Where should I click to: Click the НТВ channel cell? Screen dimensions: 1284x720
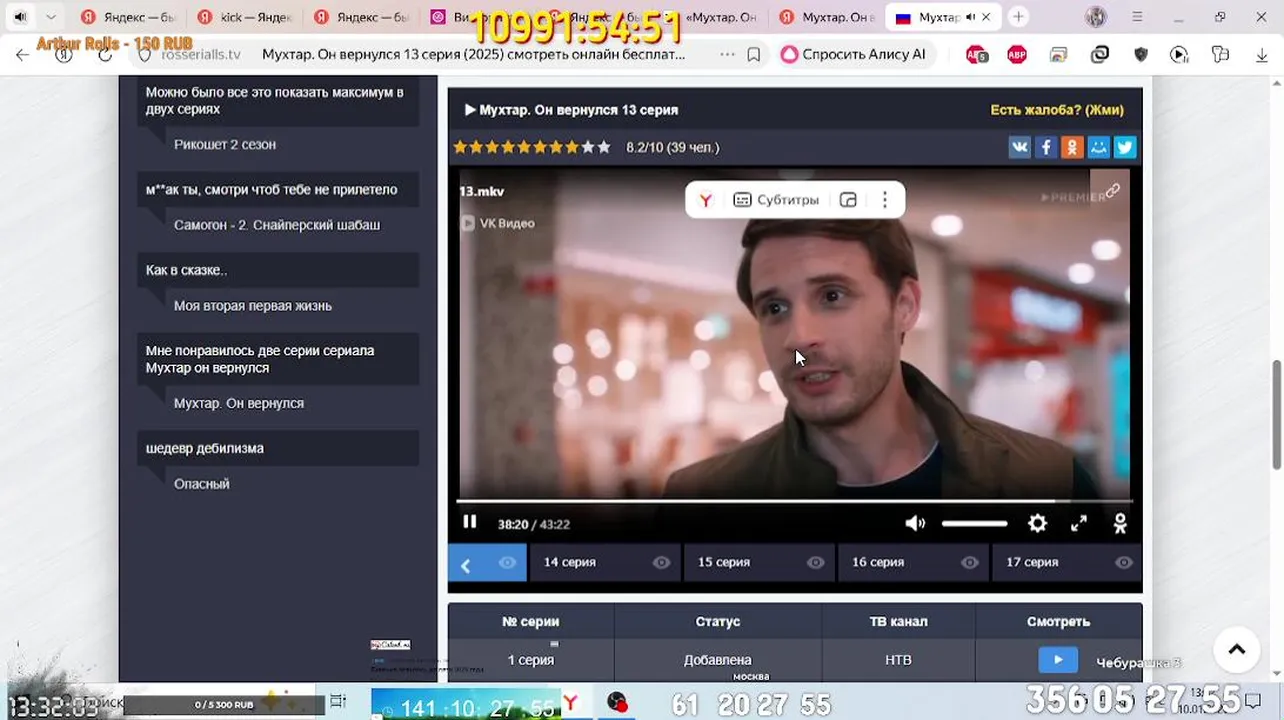click(x=898, y=660)
